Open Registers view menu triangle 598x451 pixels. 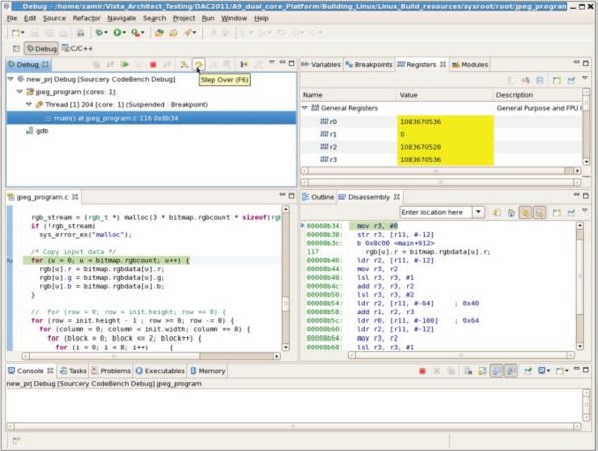[584, 78]
